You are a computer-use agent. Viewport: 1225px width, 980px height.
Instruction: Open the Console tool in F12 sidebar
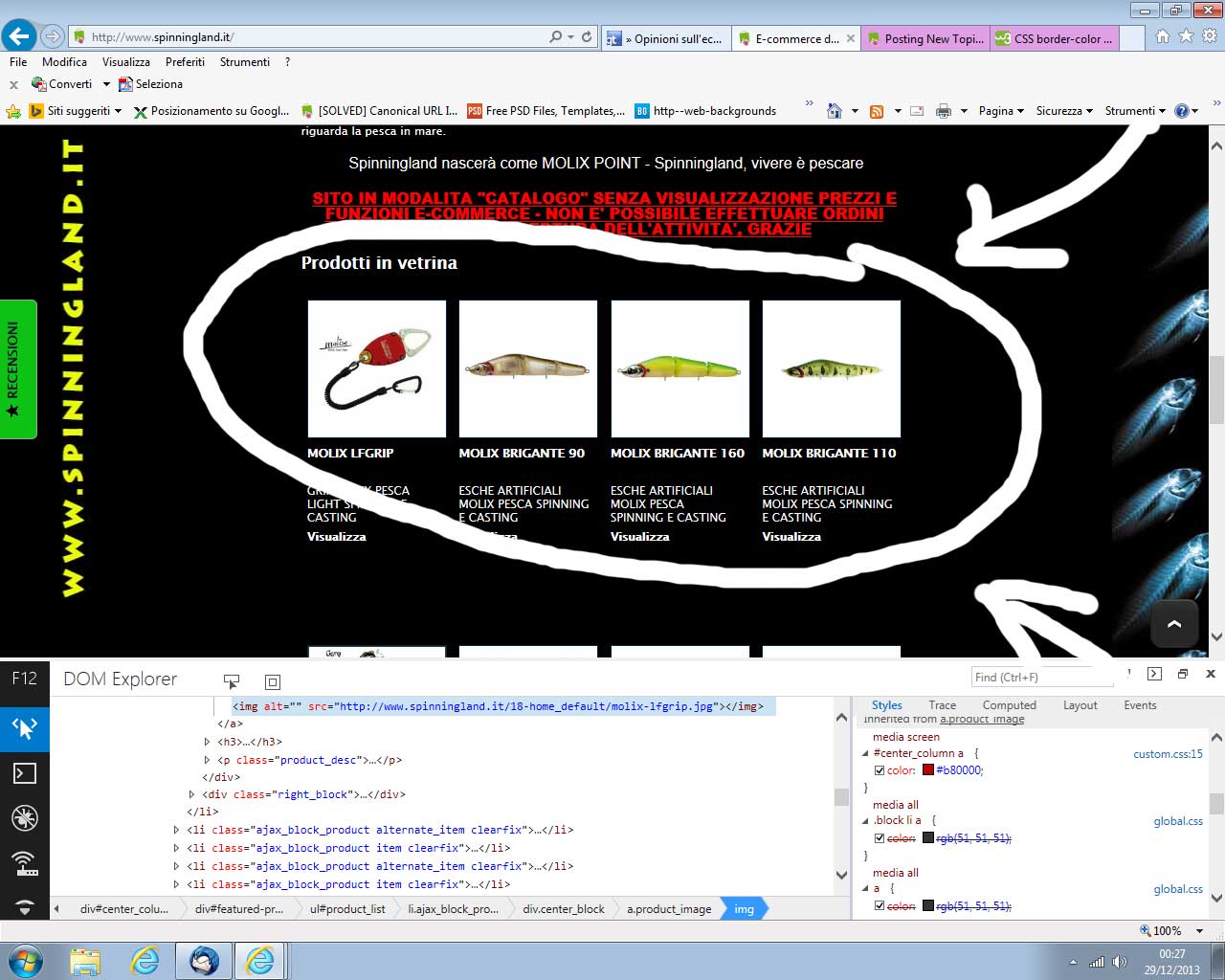point(24,773)
